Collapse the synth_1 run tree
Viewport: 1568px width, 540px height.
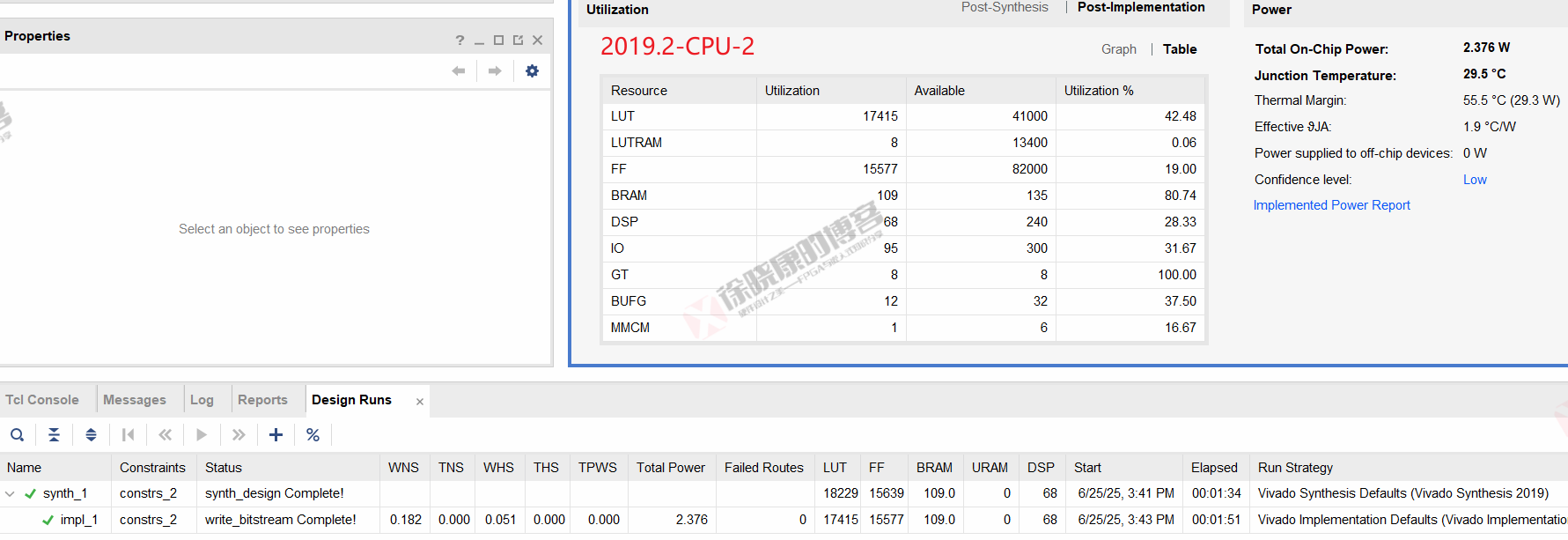tap(10, 494)
